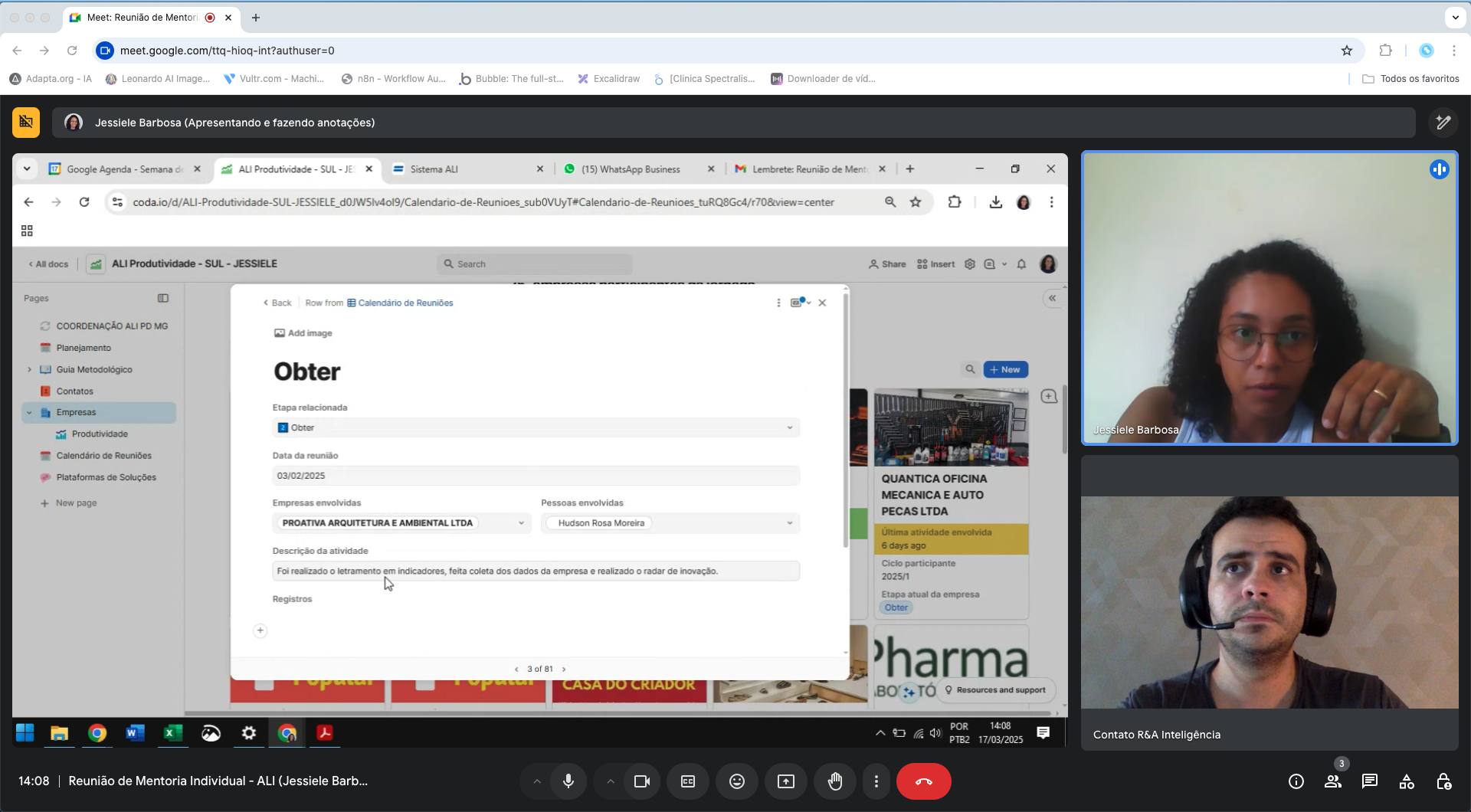This screenshot has height=812, width=1471.
Task: Click Add image in the row popup
Action: pyautogui.click(x=303, y=333)
